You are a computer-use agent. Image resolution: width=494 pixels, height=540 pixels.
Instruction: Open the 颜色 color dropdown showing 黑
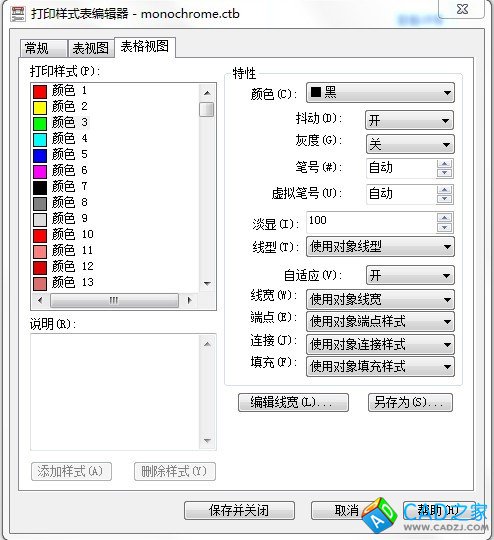tap(380, 93)
